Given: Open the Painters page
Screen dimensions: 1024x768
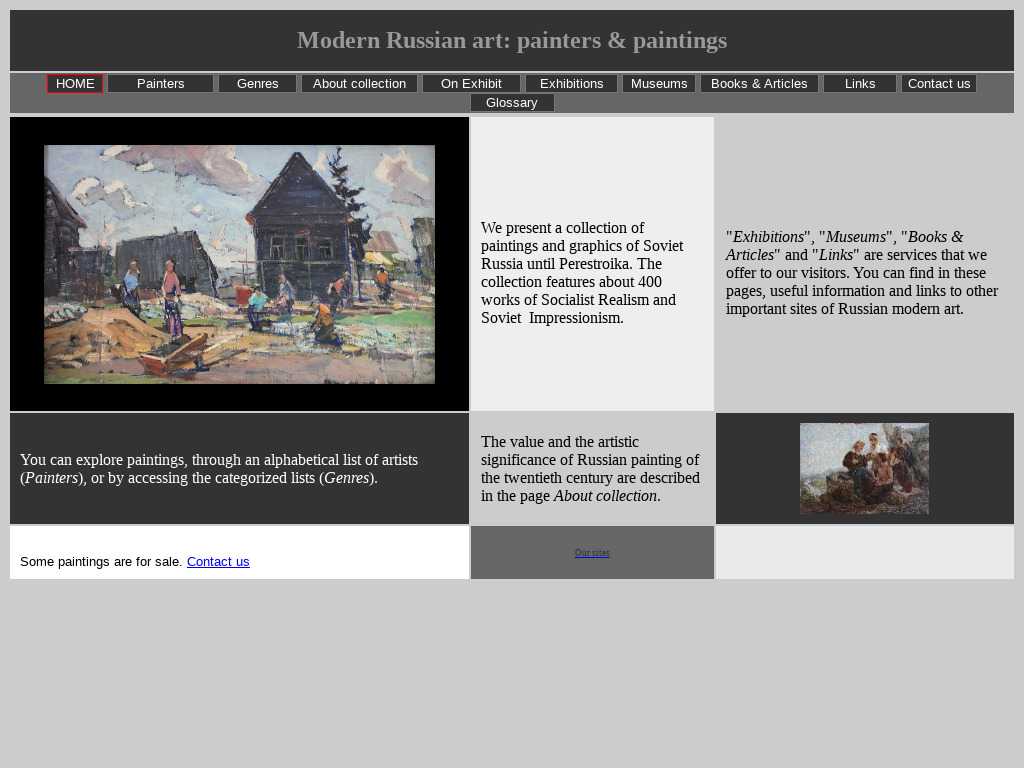Looking at the screenshot, I should point(161,84).
